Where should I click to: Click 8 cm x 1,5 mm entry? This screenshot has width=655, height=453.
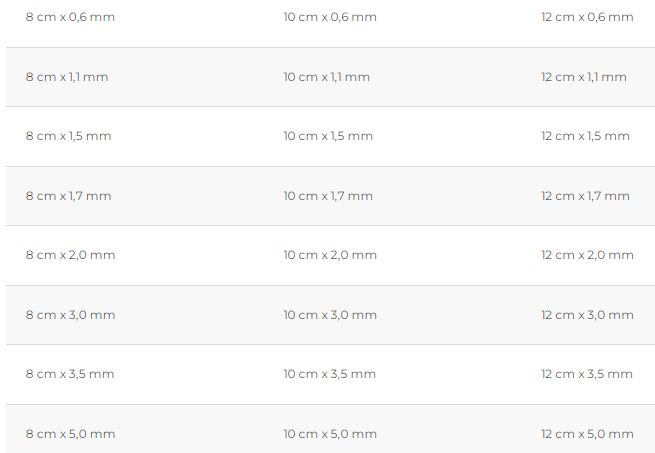68,136
